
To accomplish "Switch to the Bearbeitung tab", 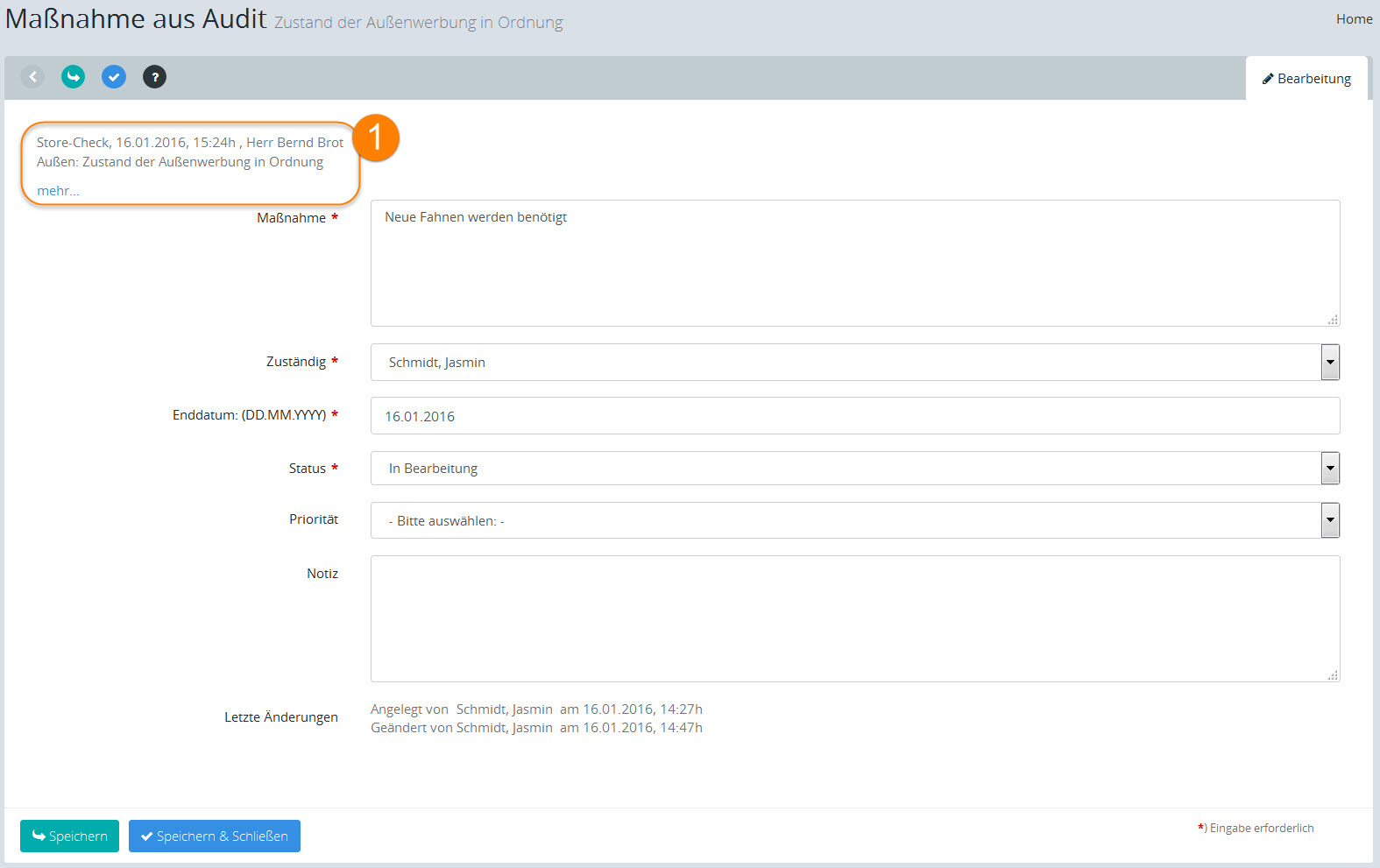I will pos(1306,79).
